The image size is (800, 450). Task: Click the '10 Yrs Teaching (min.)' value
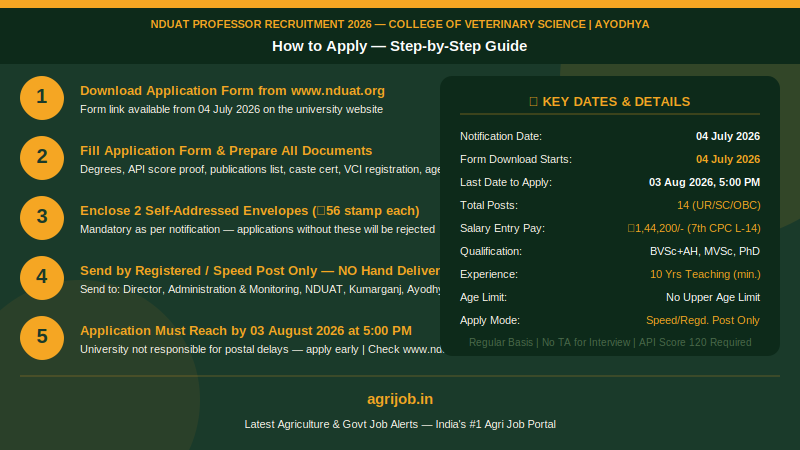[x=705, y=274]
